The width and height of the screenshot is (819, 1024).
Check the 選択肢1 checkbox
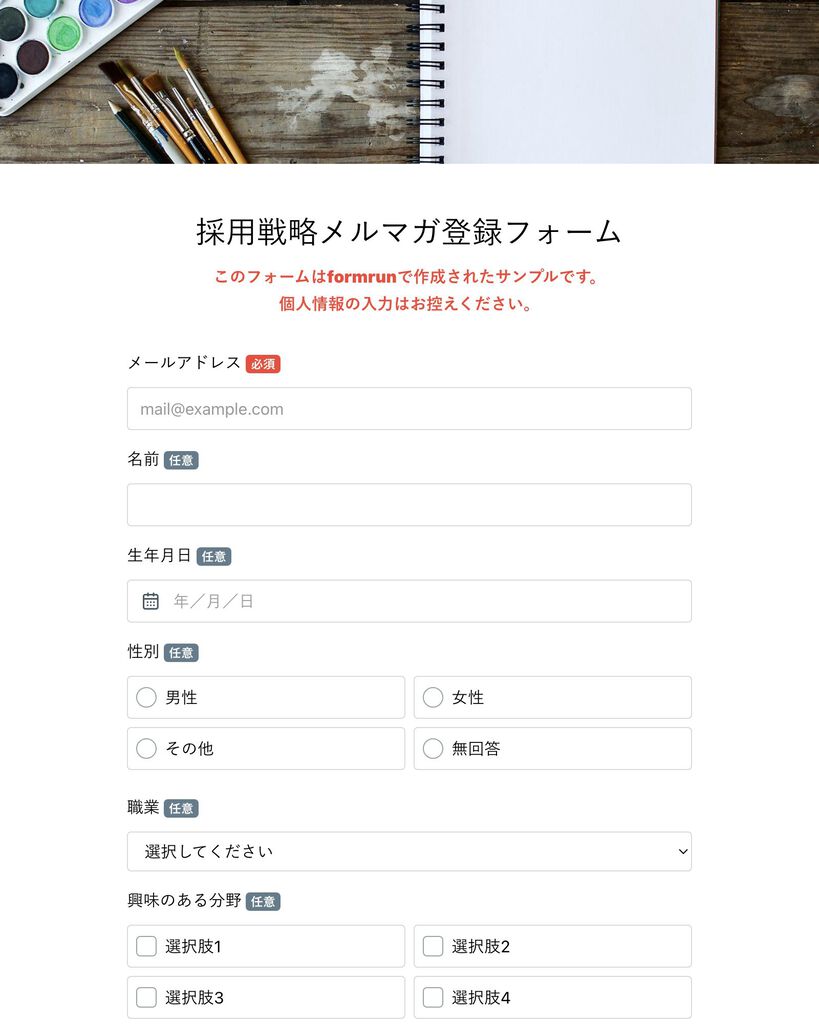(x=146, y=946)
